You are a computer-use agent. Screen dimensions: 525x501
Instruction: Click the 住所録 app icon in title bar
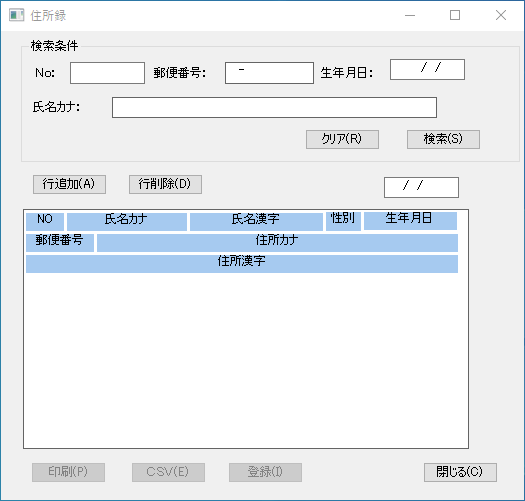[x=16, y=15]
